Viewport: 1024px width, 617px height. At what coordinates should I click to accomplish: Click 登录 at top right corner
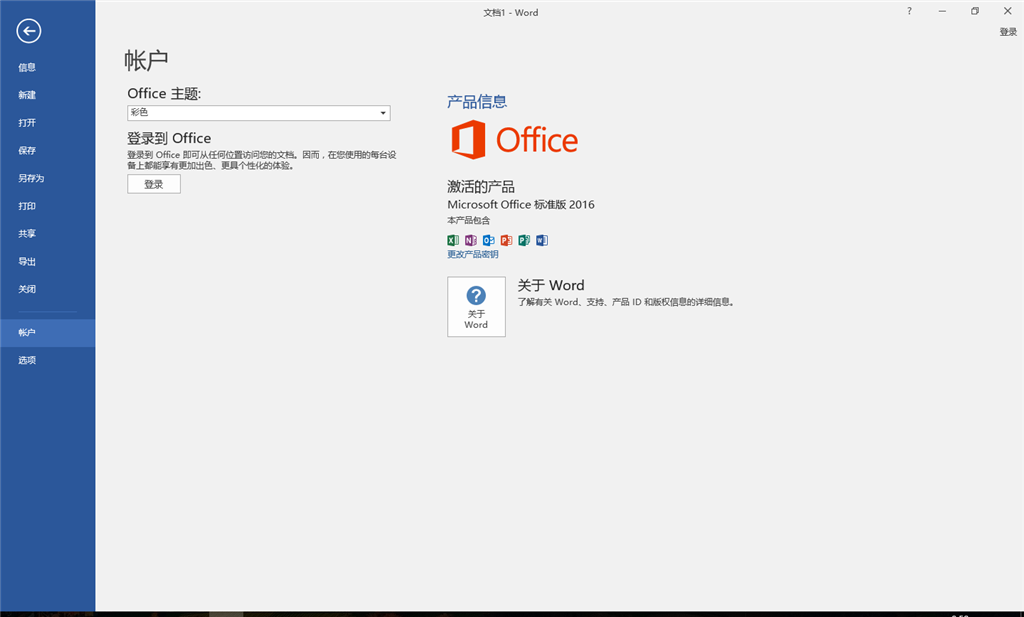click(x=1008, y=32)
